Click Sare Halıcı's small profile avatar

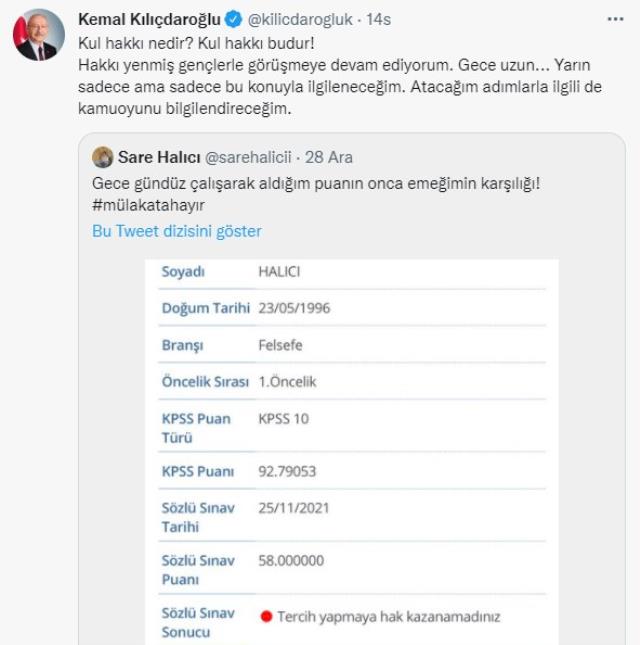(101, 158)
